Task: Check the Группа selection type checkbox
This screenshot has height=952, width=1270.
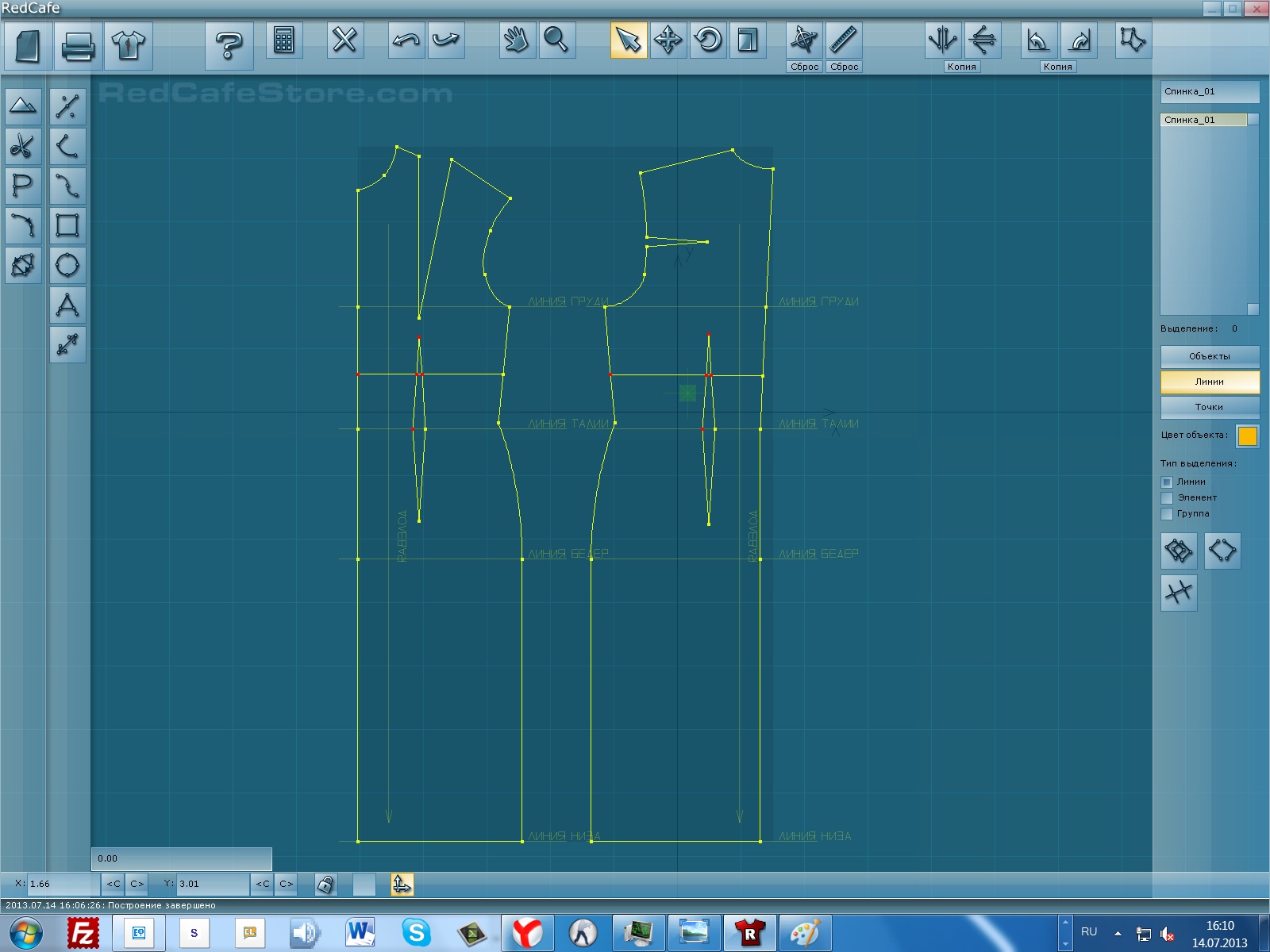Action: click(1167, 514)
